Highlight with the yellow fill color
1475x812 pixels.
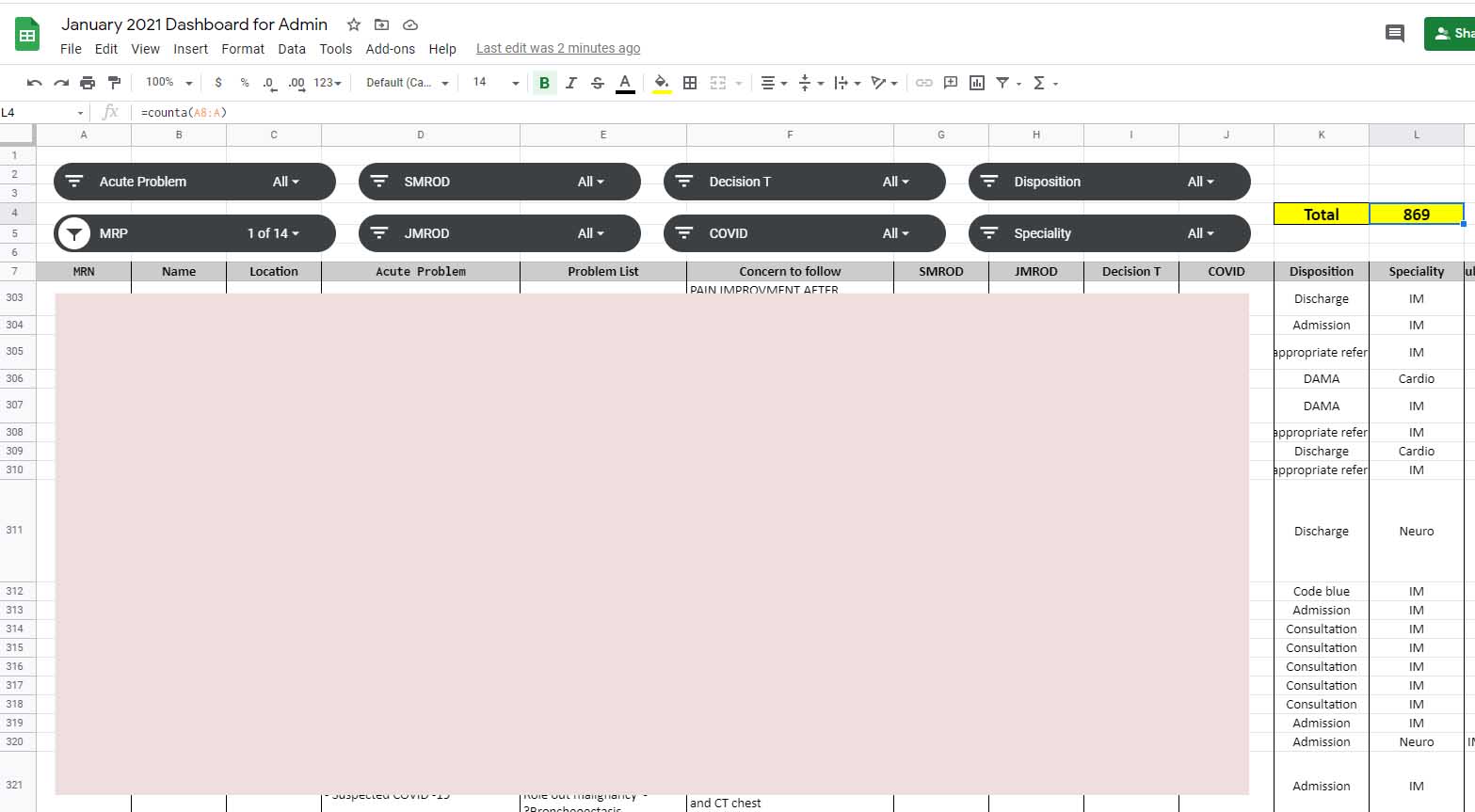pos(660,83)
